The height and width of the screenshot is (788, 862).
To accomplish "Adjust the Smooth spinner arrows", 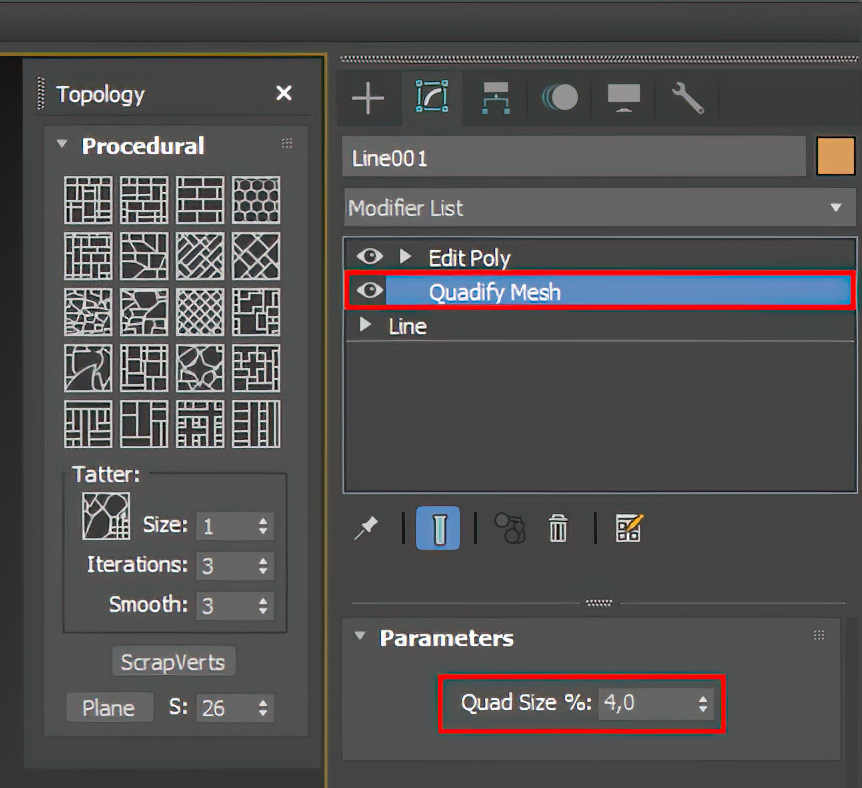I will pos(263,606).
